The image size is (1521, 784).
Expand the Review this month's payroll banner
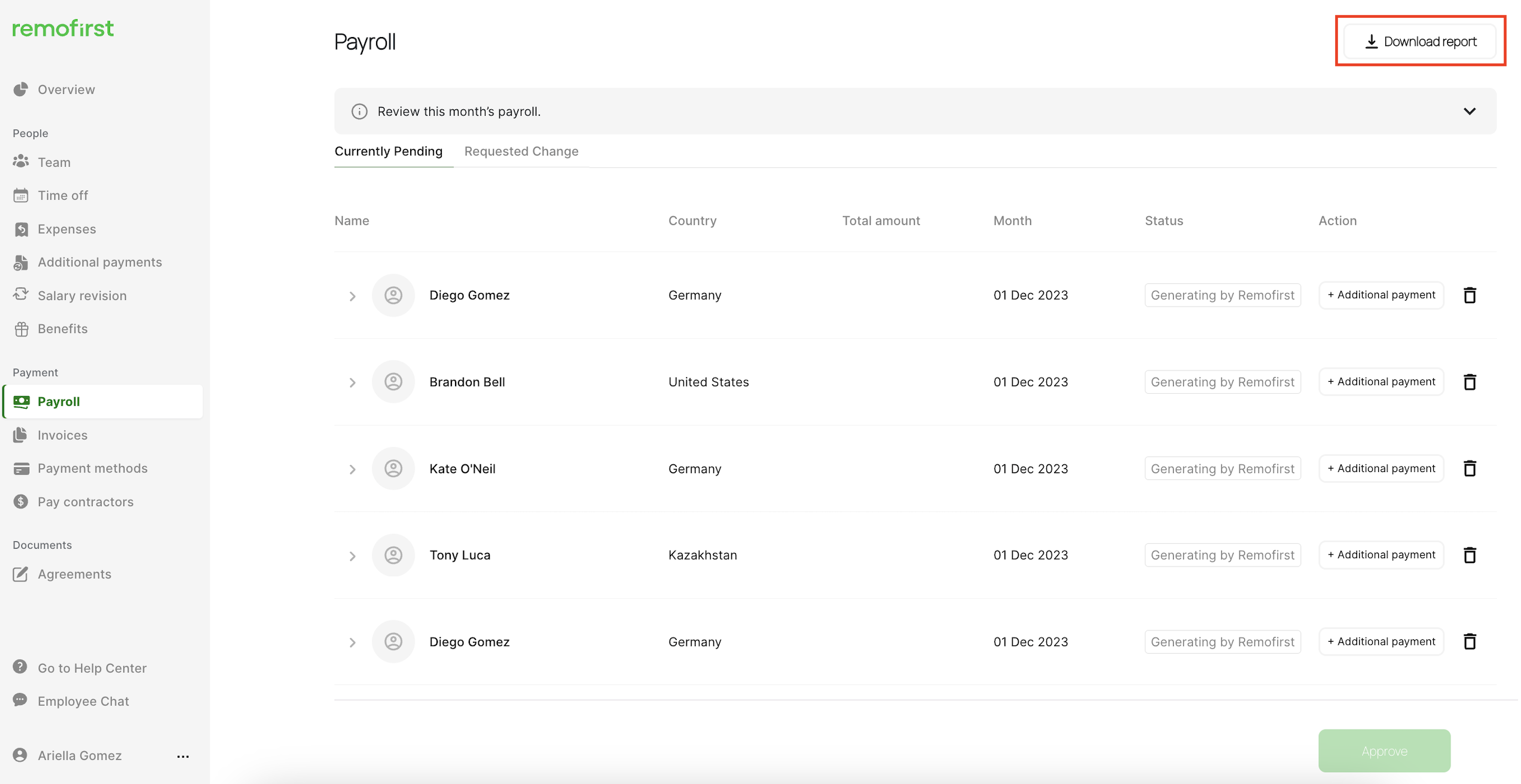pos(1469,112)
